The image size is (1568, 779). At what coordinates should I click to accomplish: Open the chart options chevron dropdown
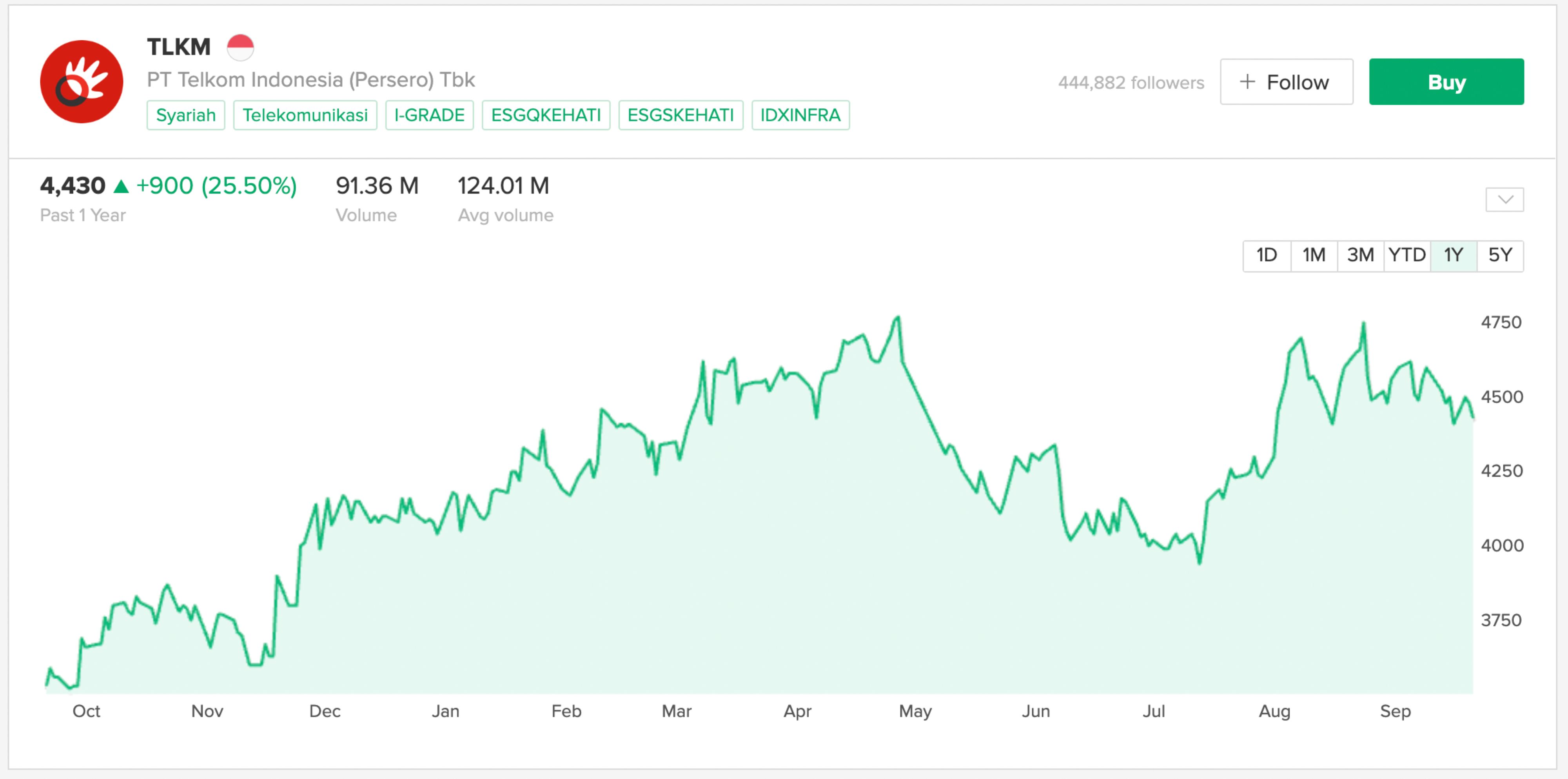[x=1504, y=199]
